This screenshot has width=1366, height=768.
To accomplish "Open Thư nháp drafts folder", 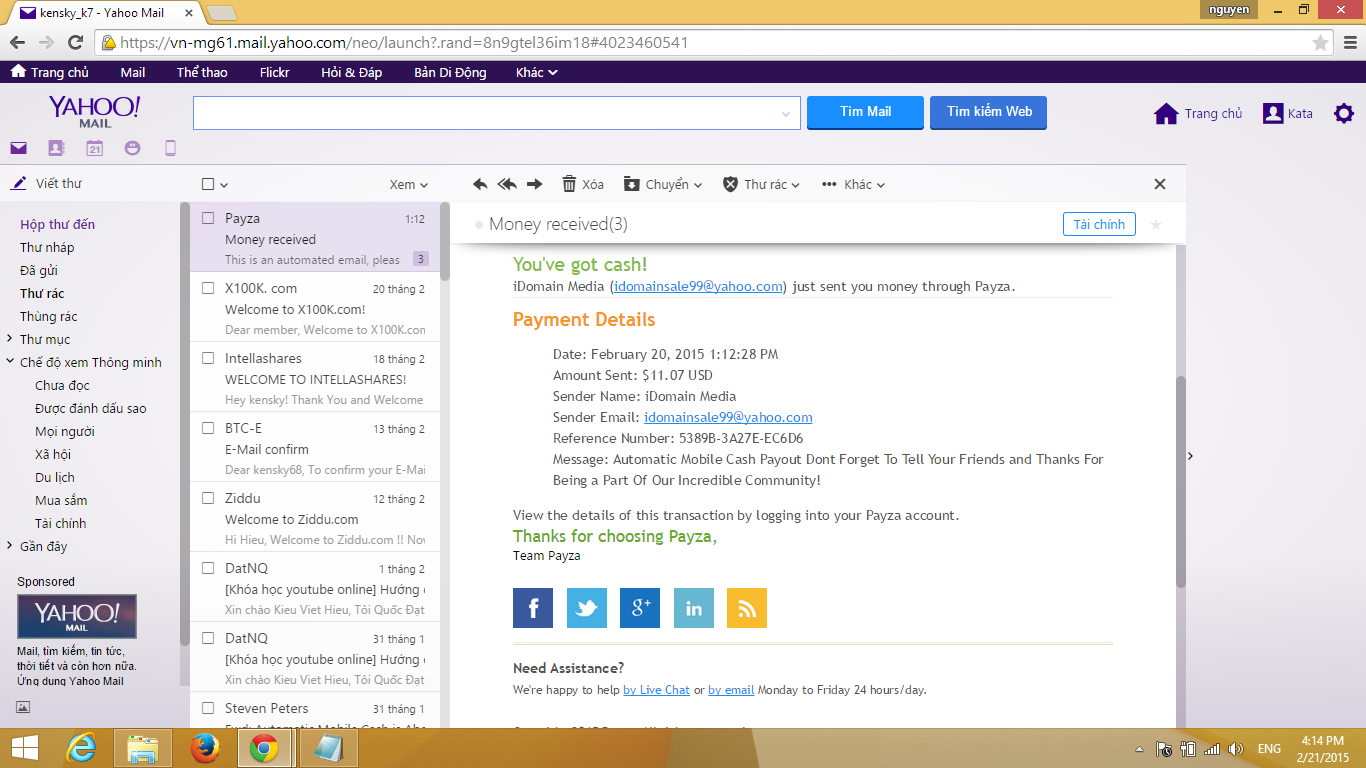I will 47,247.
